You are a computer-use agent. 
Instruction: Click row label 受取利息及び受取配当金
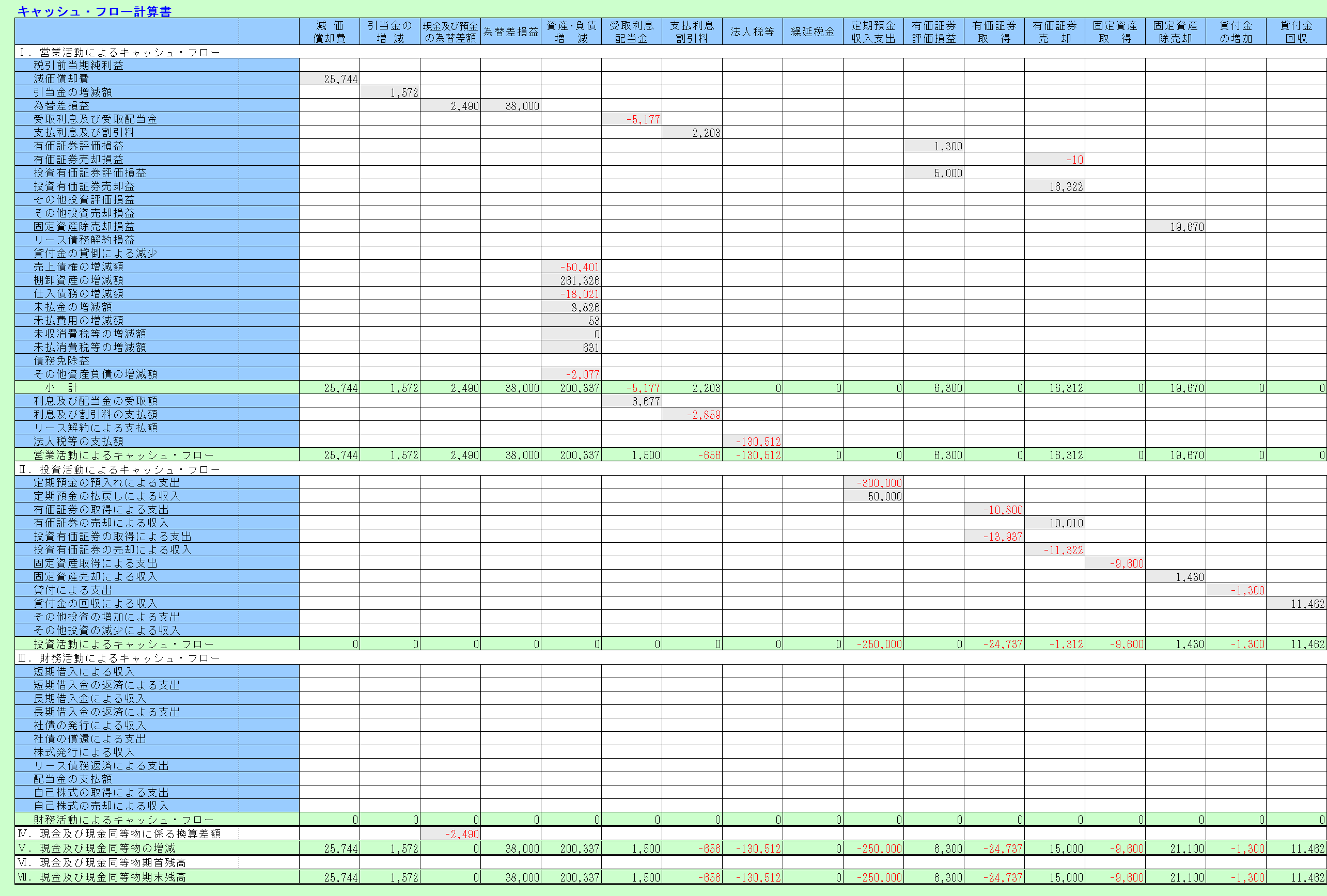95,119
